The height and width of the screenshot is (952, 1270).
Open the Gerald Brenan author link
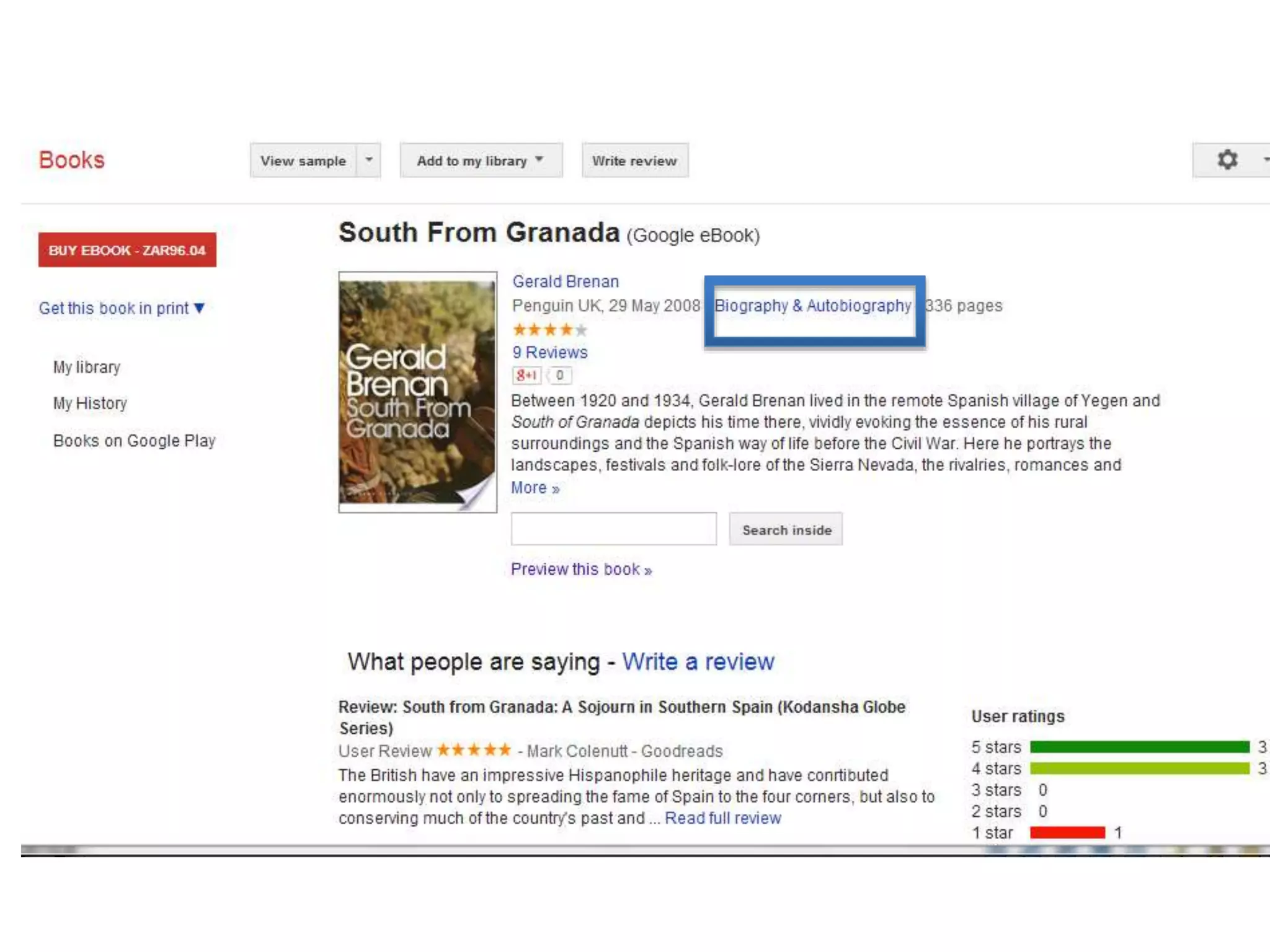pos(566,281)
